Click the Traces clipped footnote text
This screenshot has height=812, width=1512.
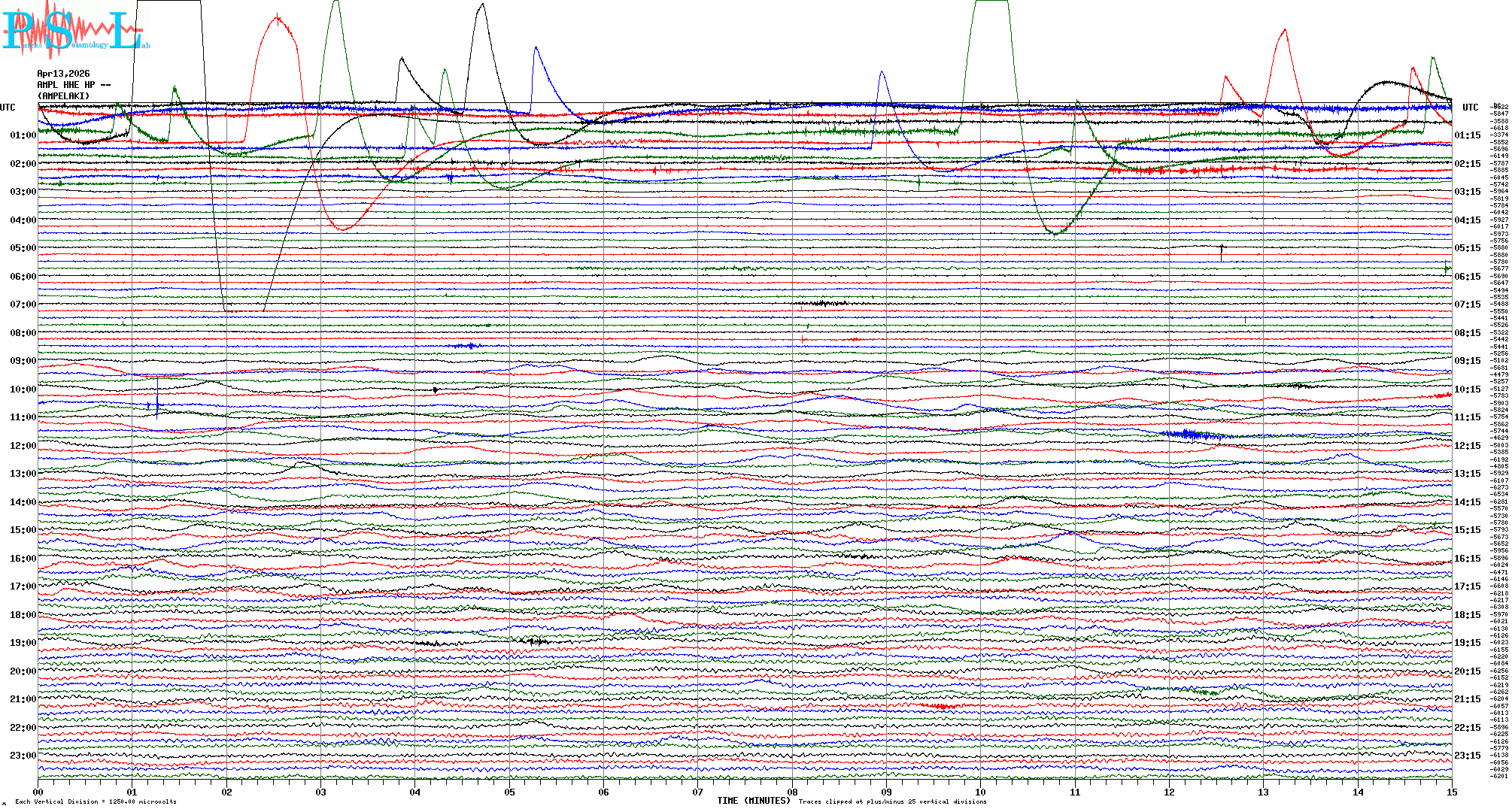(892, 801)
